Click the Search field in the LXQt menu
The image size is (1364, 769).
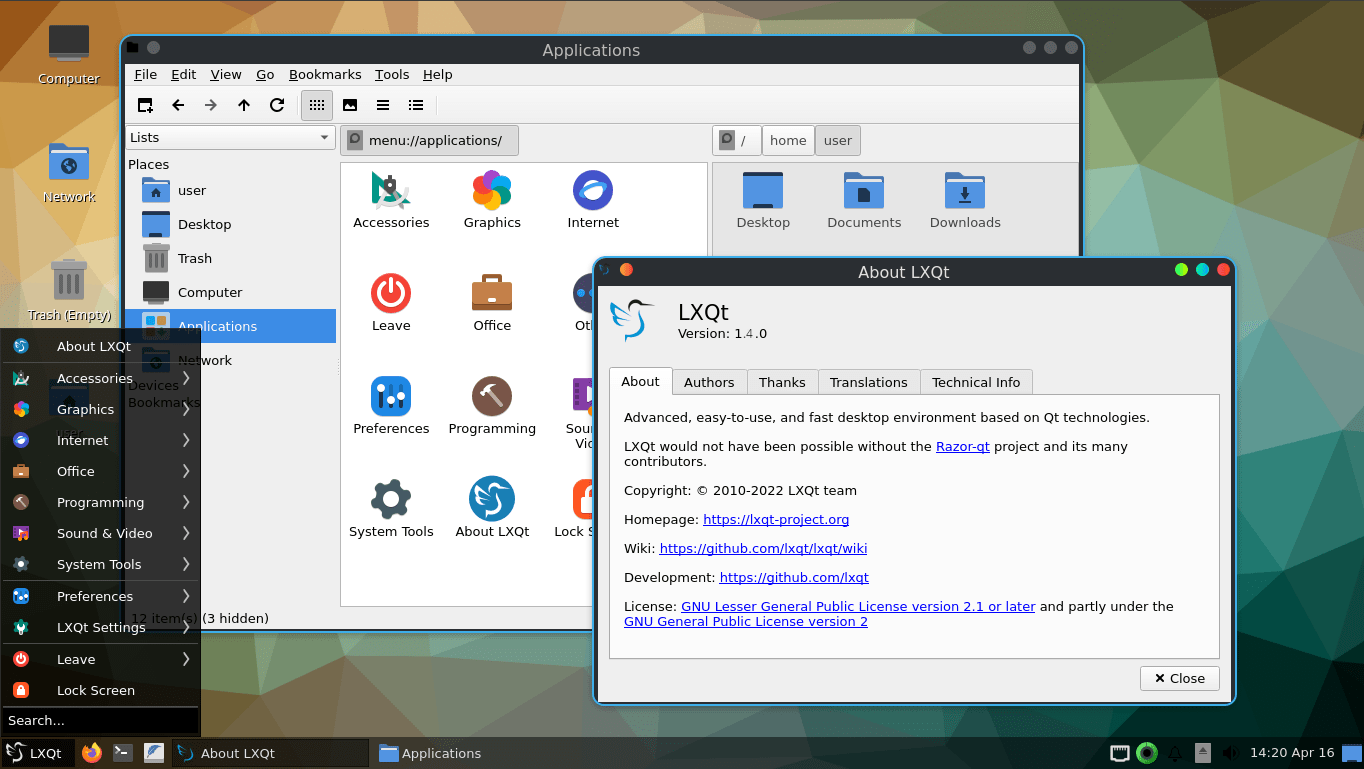(100, 720)
